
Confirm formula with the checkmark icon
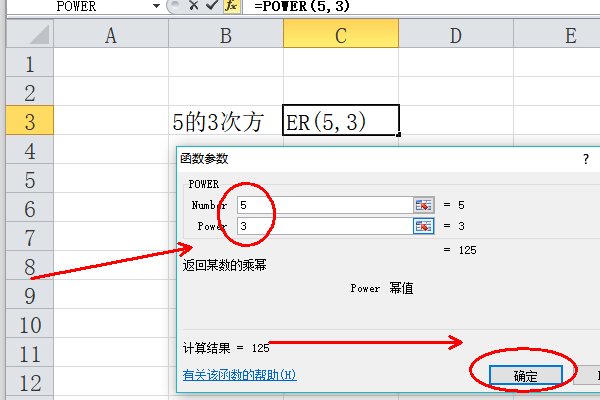pos(212,5)
